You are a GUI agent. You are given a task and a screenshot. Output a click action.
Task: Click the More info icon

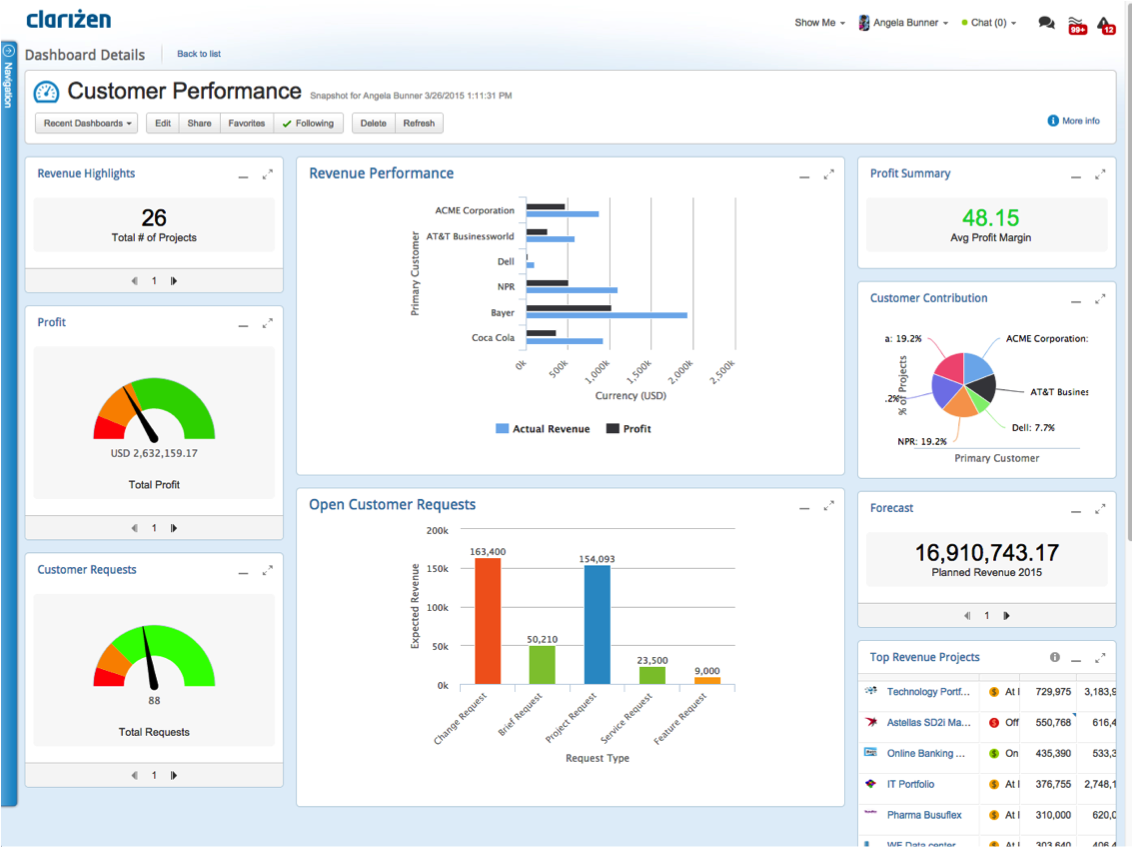point(1051,120)
